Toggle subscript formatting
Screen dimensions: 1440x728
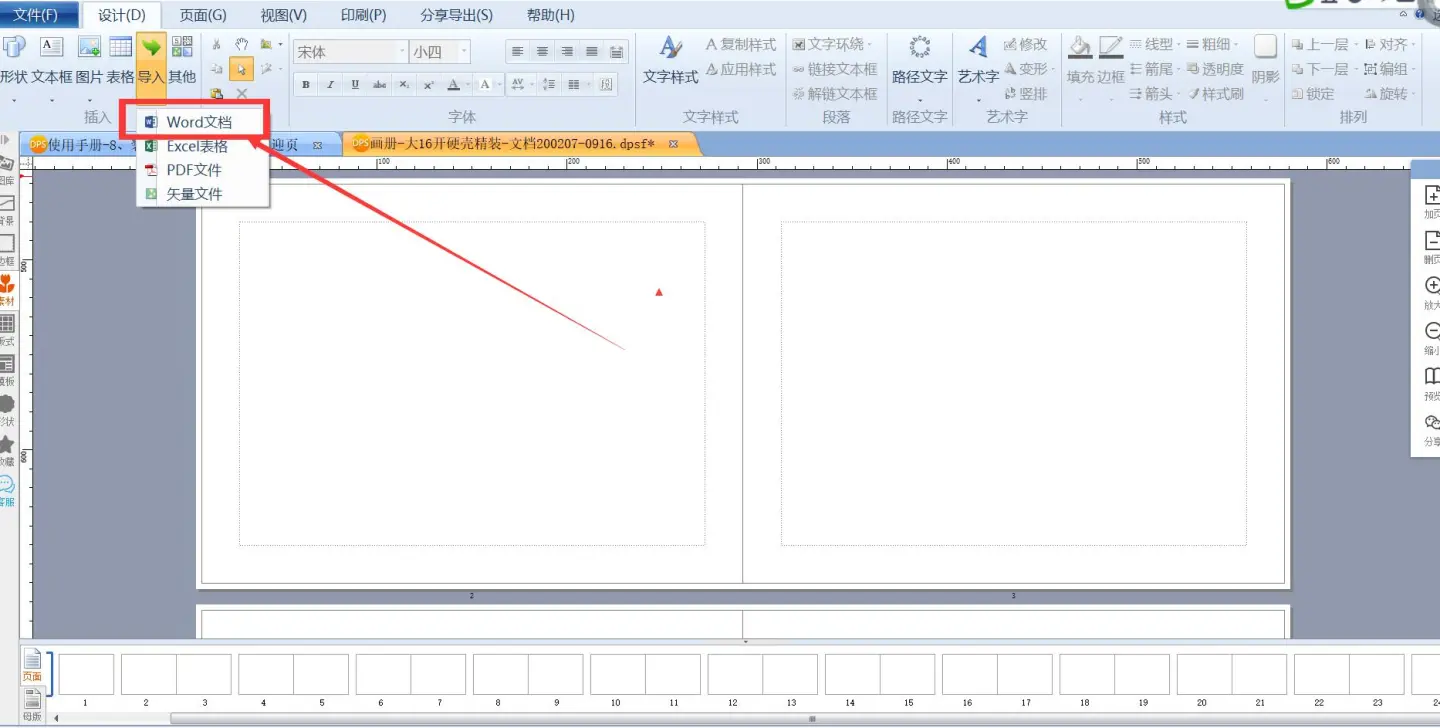pyautogui.click(x=403, y=85)
